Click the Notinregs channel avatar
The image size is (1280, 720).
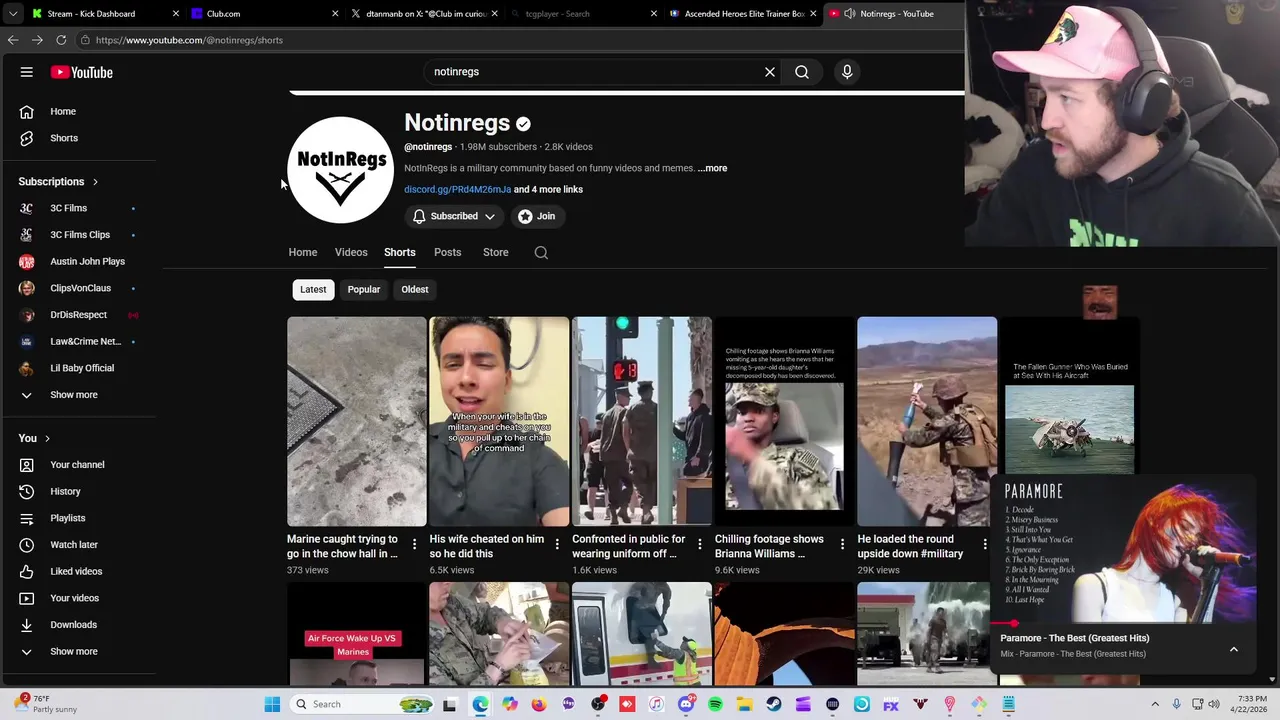point(340,170)
